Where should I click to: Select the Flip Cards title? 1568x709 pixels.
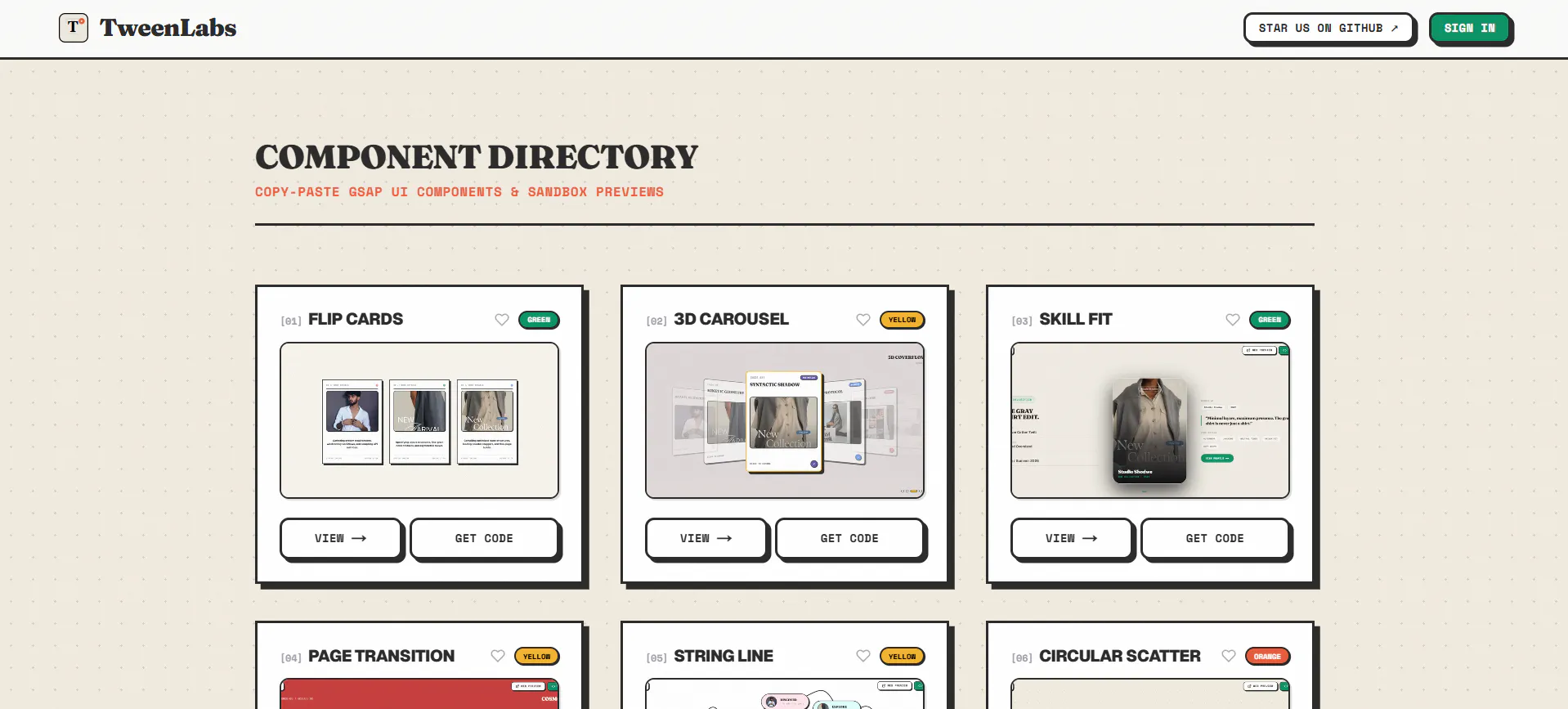pos(356,319)
